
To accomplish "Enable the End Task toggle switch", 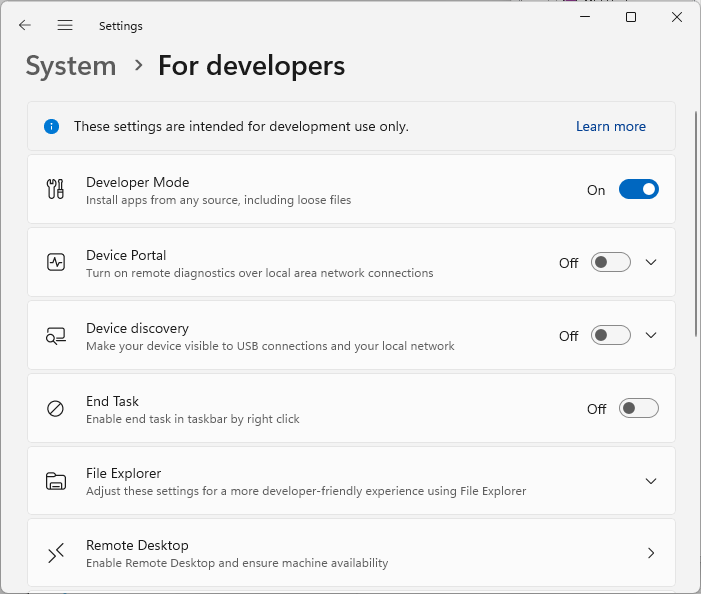I will pyautogui.click(x=638, y=408).
